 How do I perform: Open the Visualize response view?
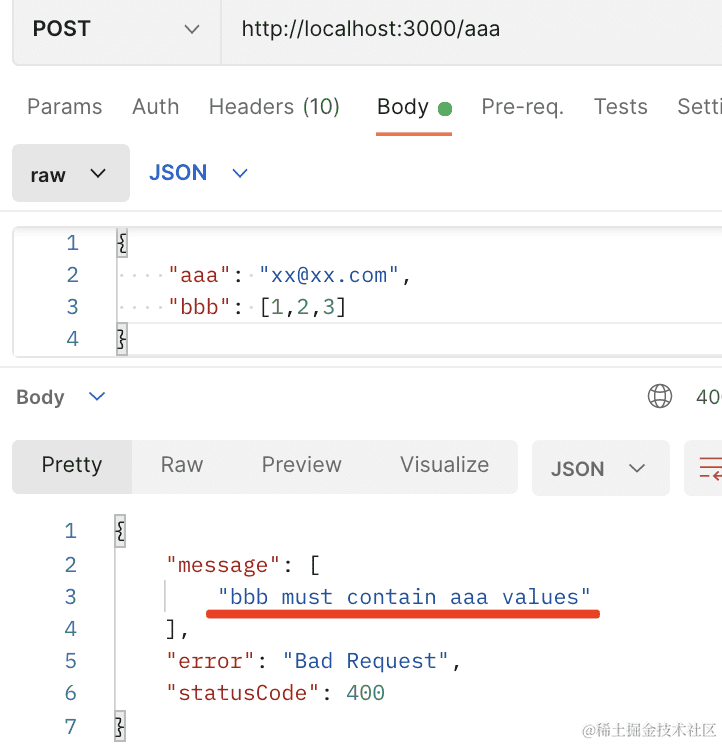point(444,465)
